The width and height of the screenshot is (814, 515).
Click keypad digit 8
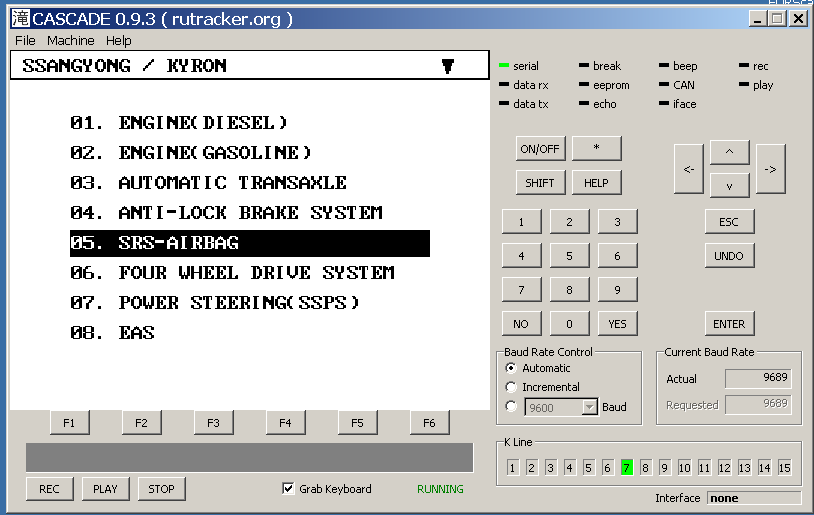pos(569,290)
